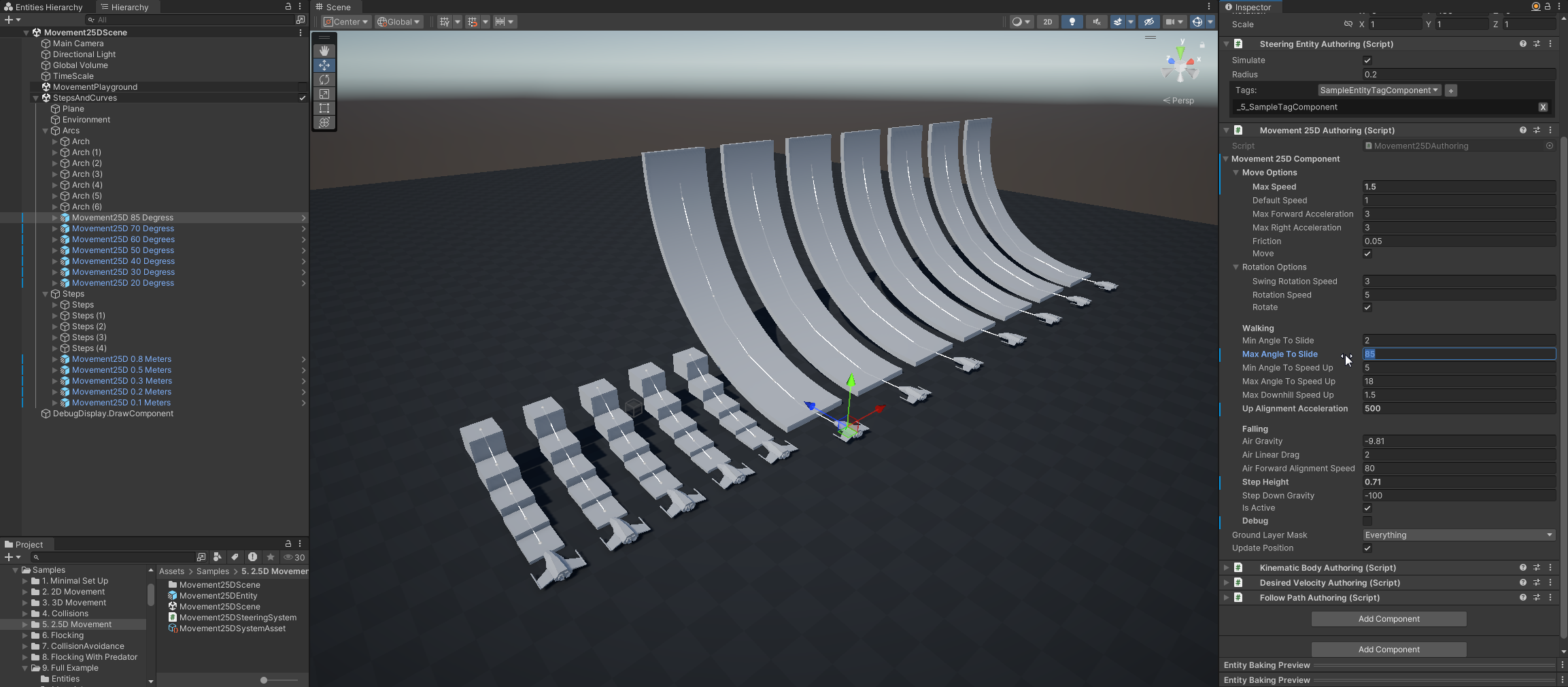The image size is (1568, 687).
Task: Click the upper Add Component button
Action: [x=1388, y=619]
